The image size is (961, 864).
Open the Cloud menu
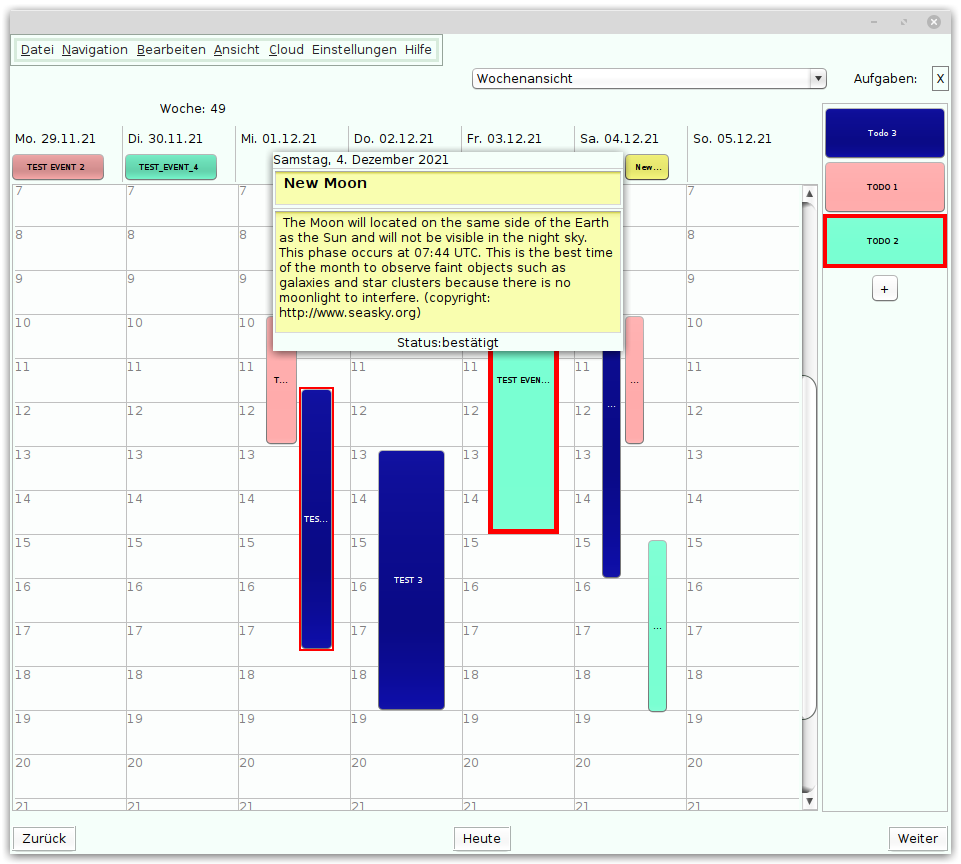click(286, 50)
